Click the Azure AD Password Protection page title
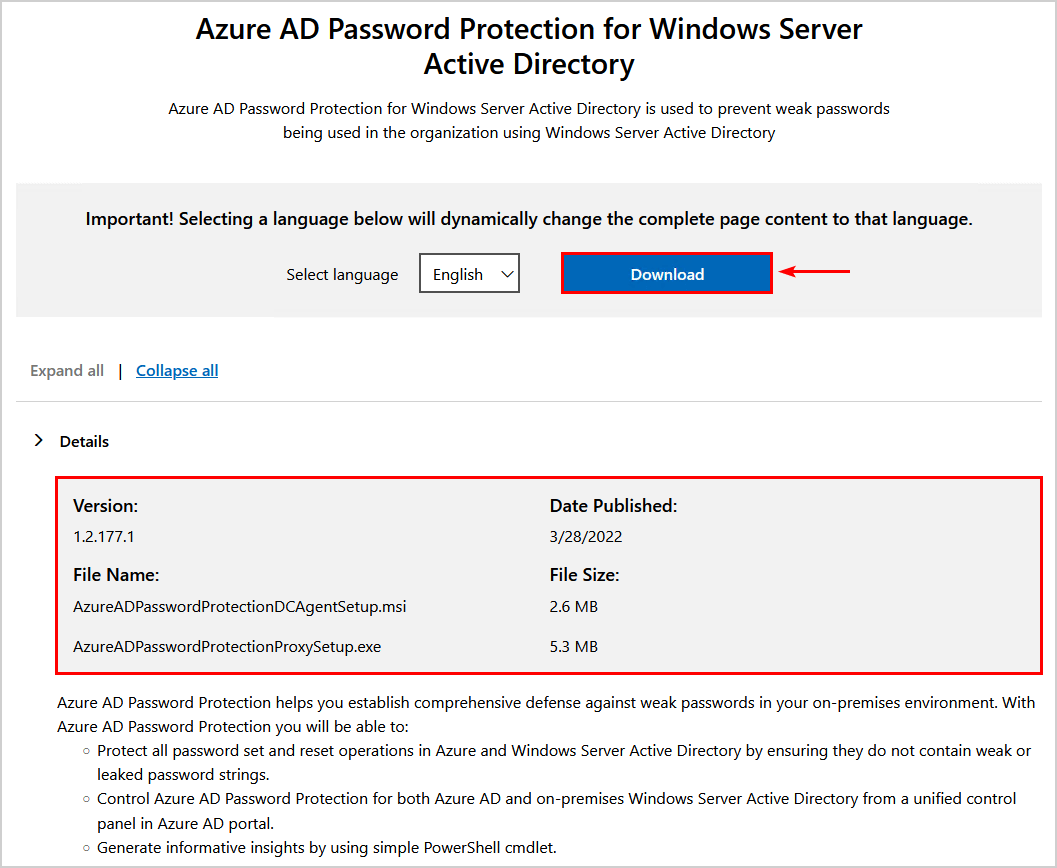Viewport: 1057px width, 868px height. pyautogui.click(x=529, y=46)
